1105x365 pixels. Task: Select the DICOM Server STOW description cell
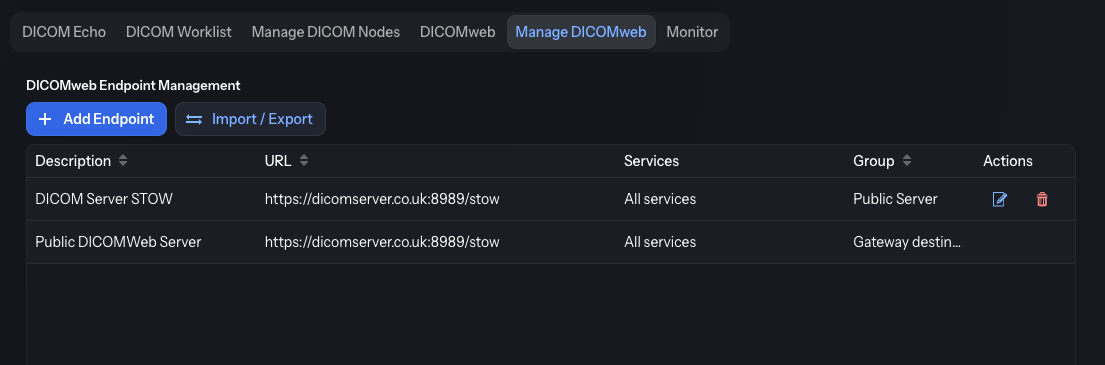click(104, 199)
